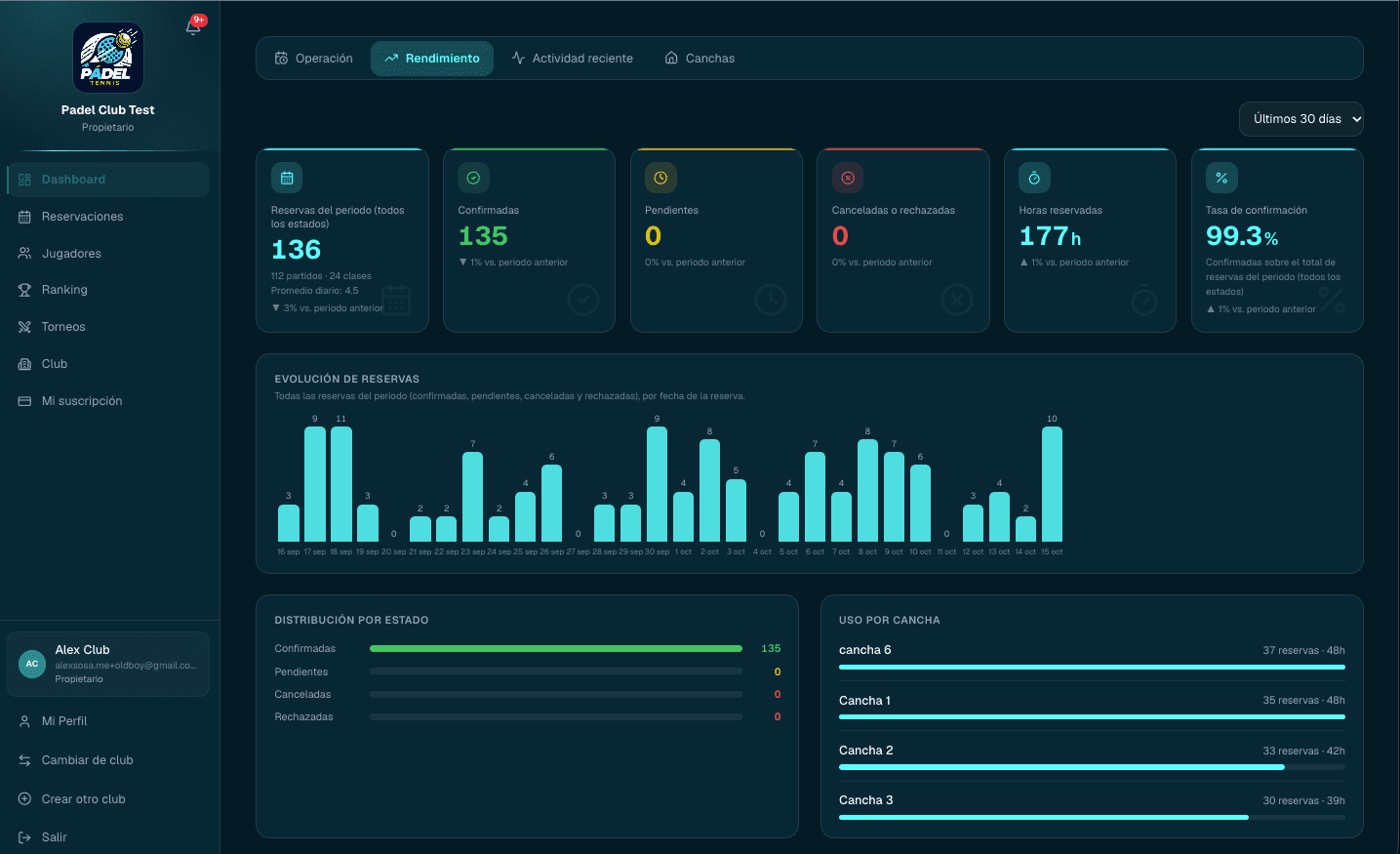Go to Jugadores in the sidebar
The image size is (1400, 854).
tap(108, 254)
